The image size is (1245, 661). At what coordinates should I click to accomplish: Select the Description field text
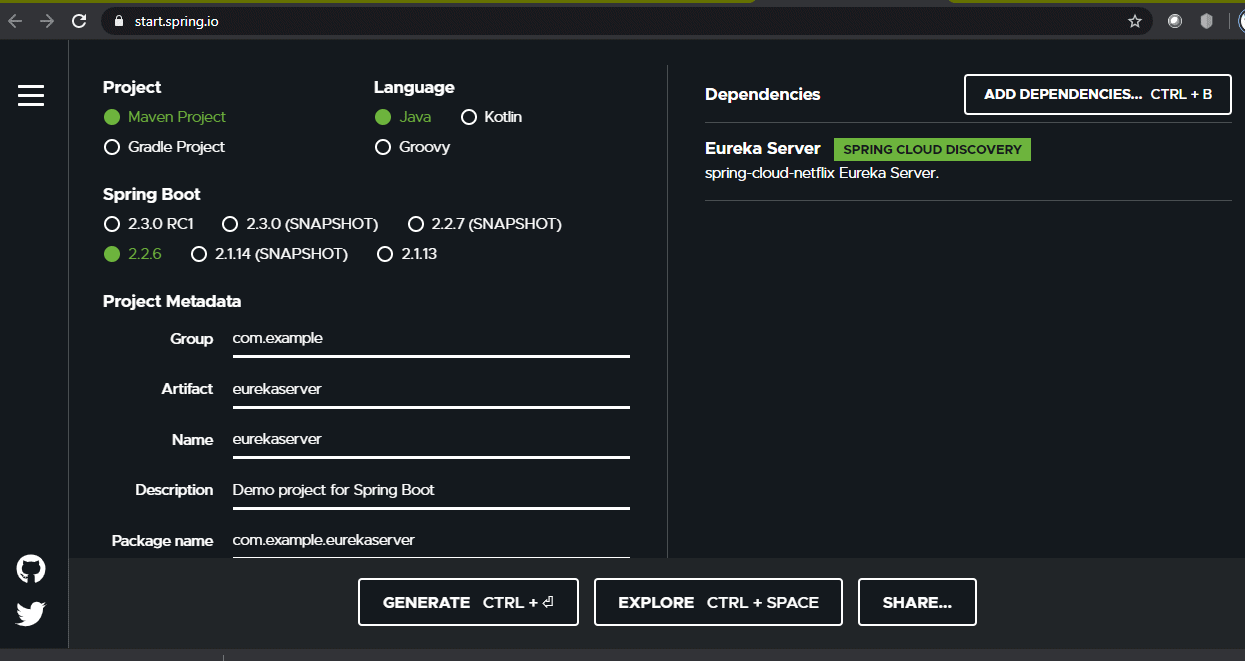pyautogui.click(x=430, y=490)
